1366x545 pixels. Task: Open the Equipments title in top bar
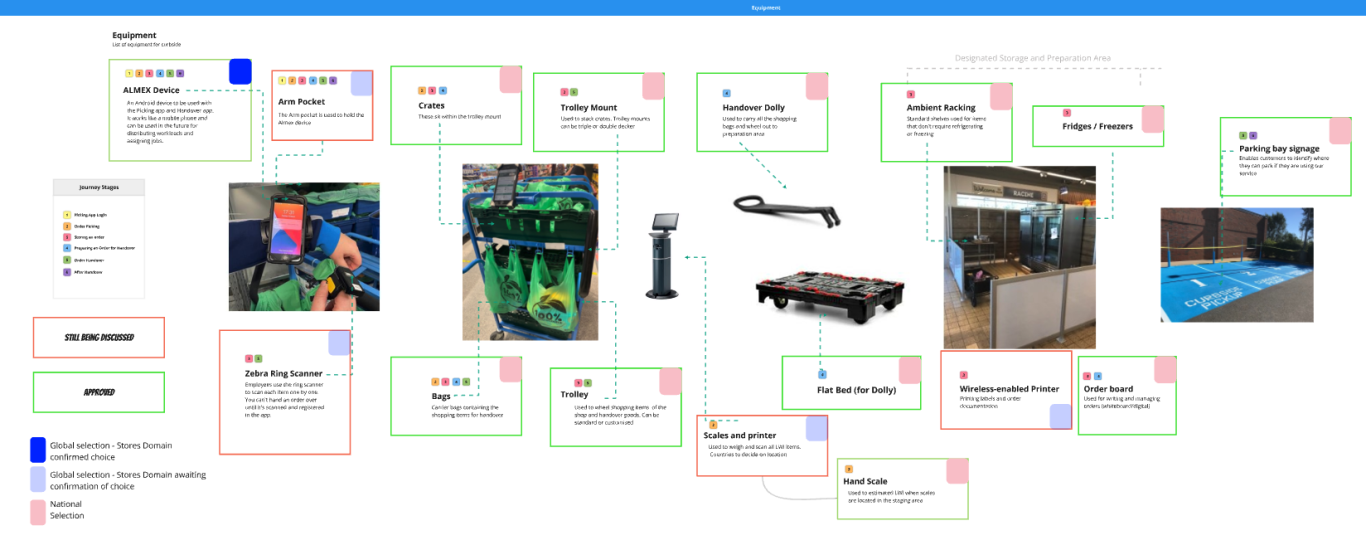766,7
